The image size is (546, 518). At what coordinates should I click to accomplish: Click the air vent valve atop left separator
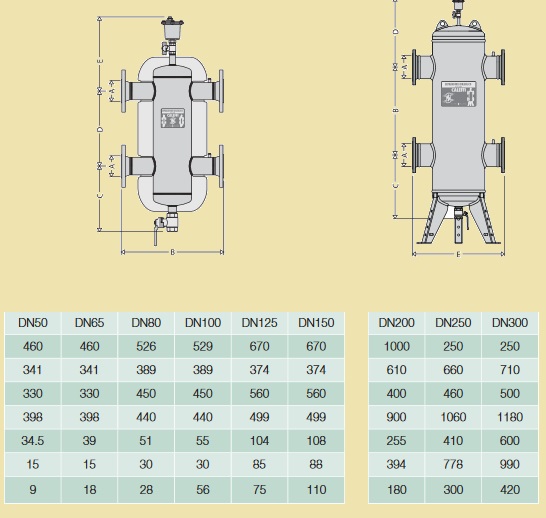pos(172,29)
